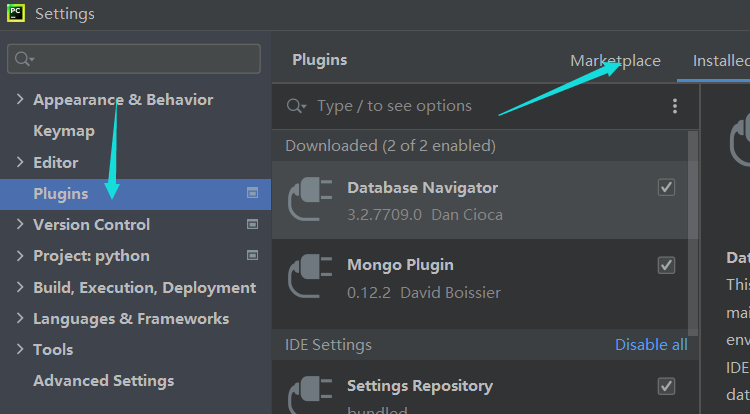Image resolution: width=750 pixels, height=414 pixels.
Task: Toggle the Settings Repository checkbox
Action: pos(666,386)
